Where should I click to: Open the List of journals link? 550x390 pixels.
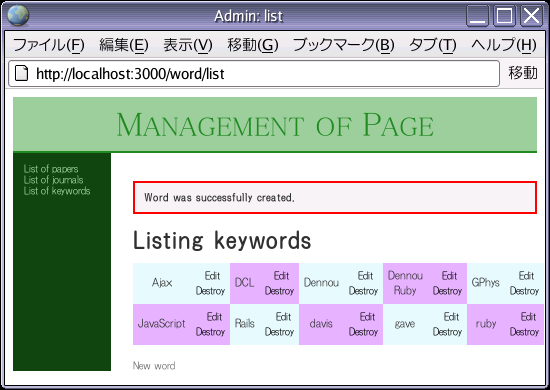coord(53,180)
